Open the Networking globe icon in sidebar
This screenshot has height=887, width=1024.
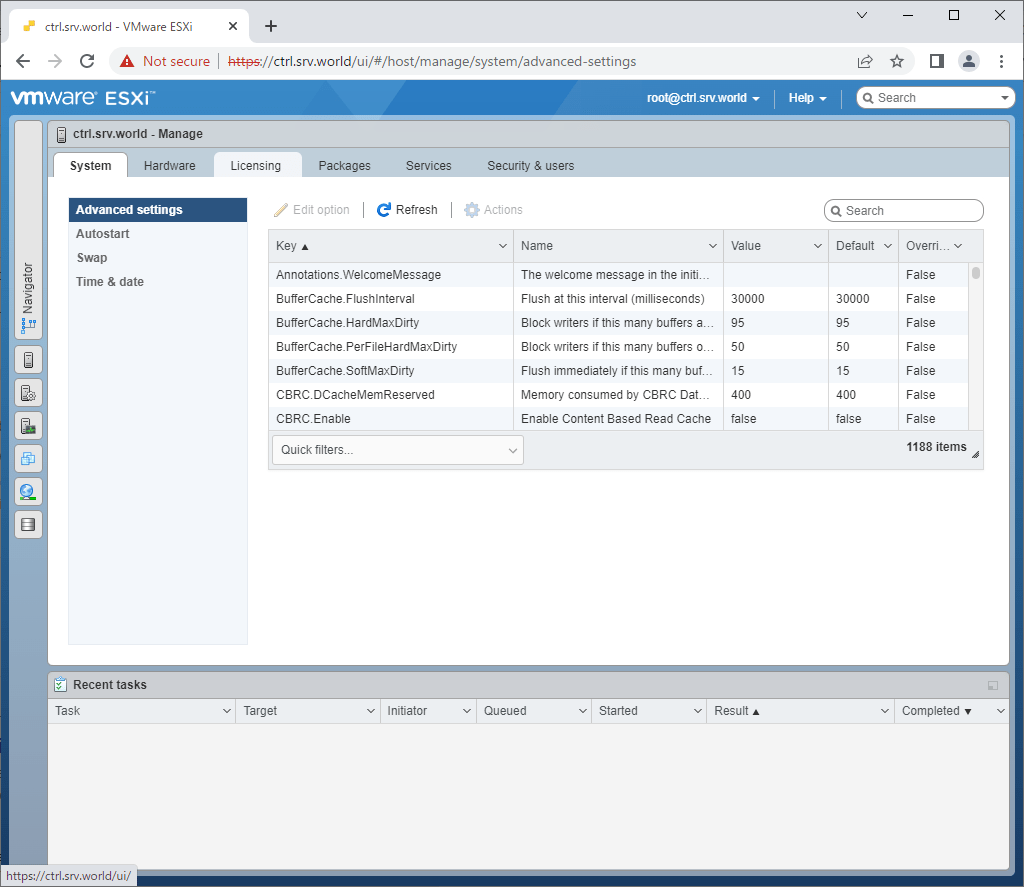pyautogui.click(x=28, y=491)
